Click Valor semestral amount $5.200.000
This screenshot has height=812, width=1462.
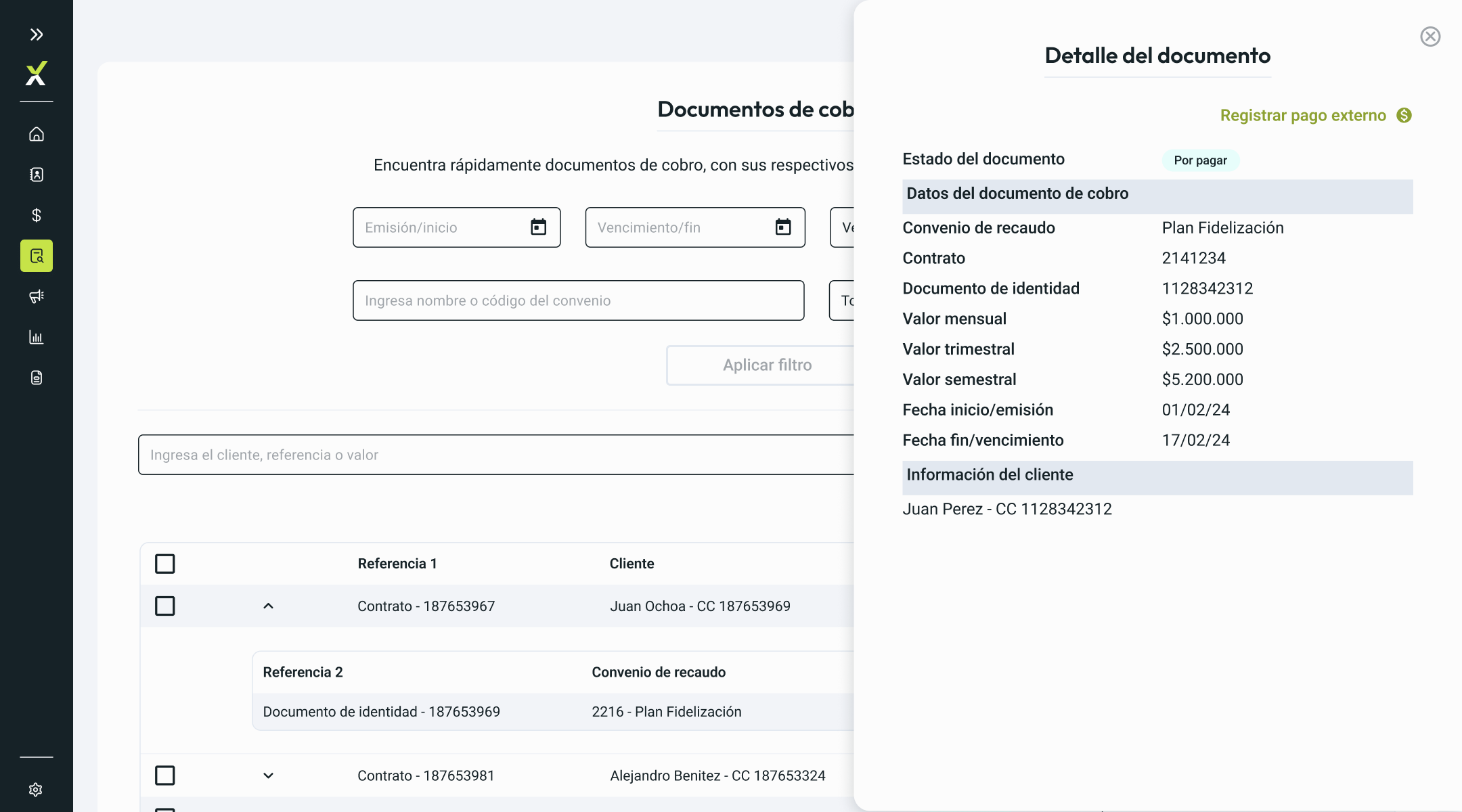pos(1202,380)
